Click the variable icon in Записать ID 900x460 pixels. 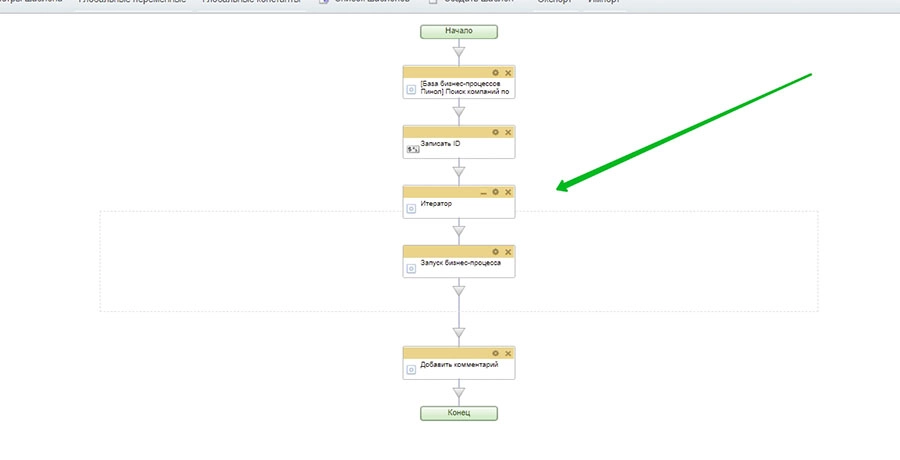tap(412, 149)
